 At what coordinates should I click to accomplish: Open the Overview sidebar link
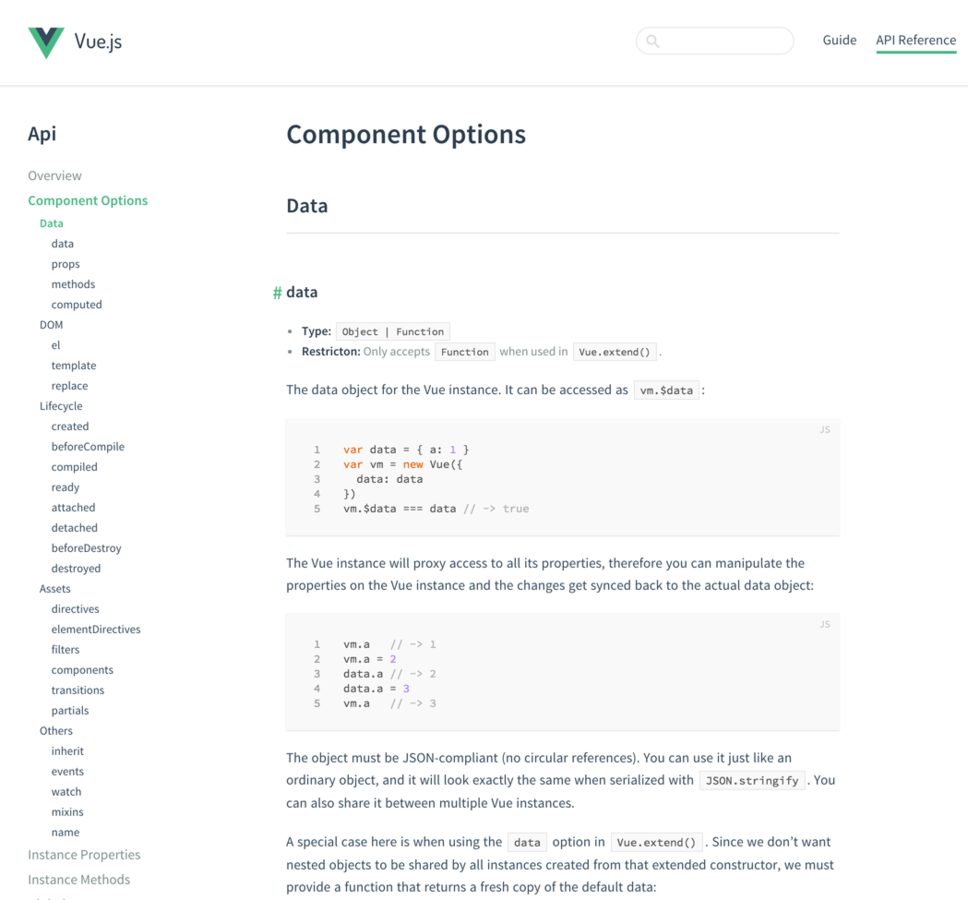(x=54, y=176)
